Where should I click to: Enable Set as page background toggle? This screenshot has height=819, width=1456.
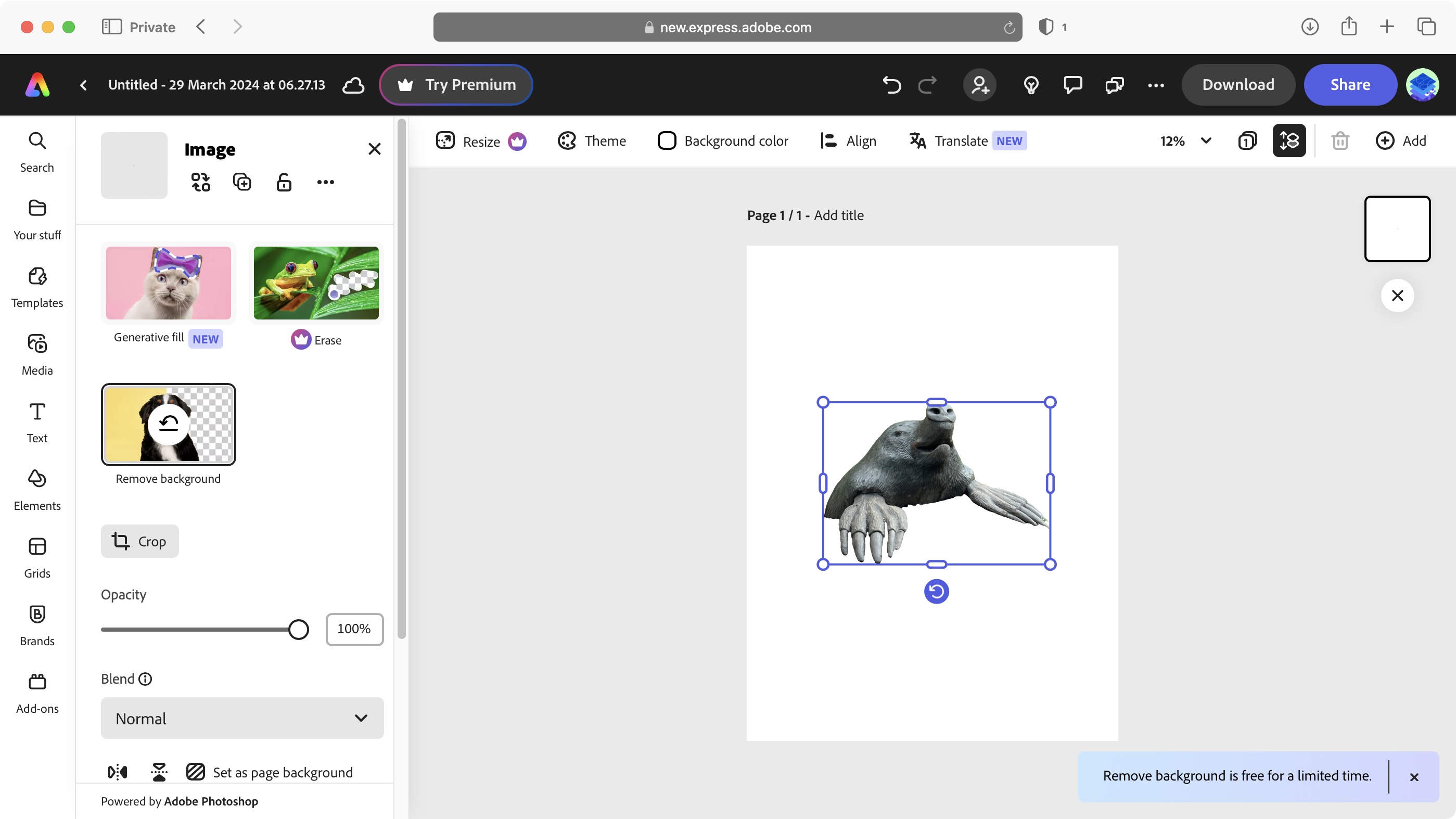click(x=196, y=772)
